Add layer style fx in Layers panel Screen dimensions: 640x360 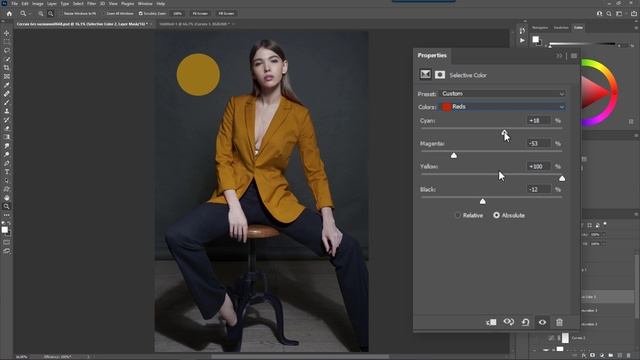click(584, 356)
